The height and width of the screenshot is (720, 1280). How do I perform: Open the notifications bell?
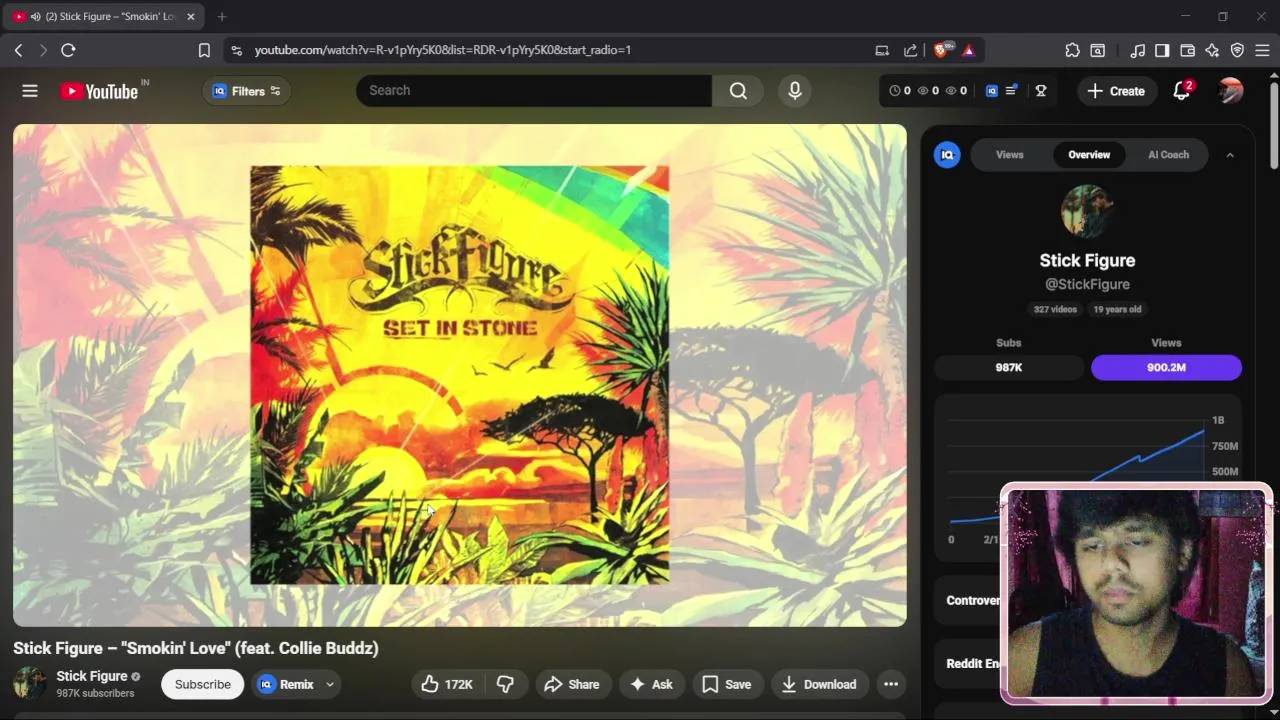1182,91
